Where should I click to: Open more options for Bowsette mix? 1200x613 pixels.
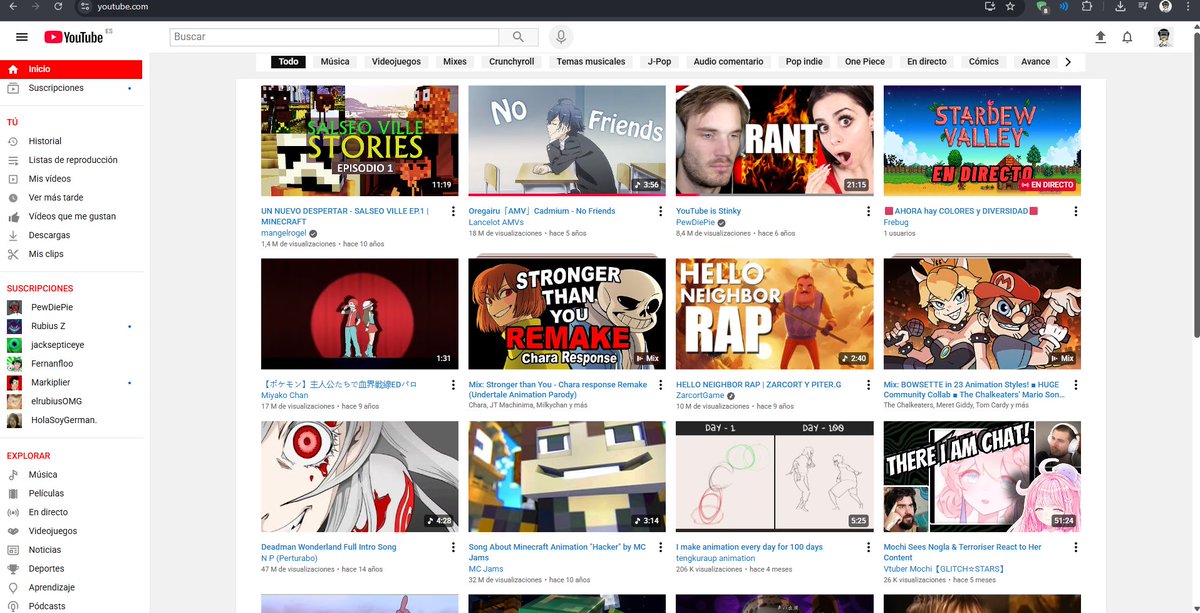1075,385
